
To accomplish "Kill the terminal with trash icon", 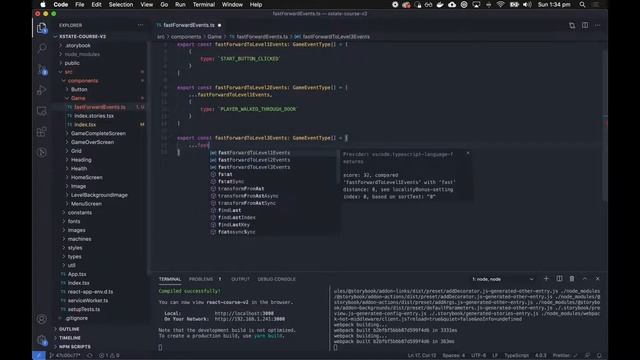I will pyautogui.click(x=572, y=279).
